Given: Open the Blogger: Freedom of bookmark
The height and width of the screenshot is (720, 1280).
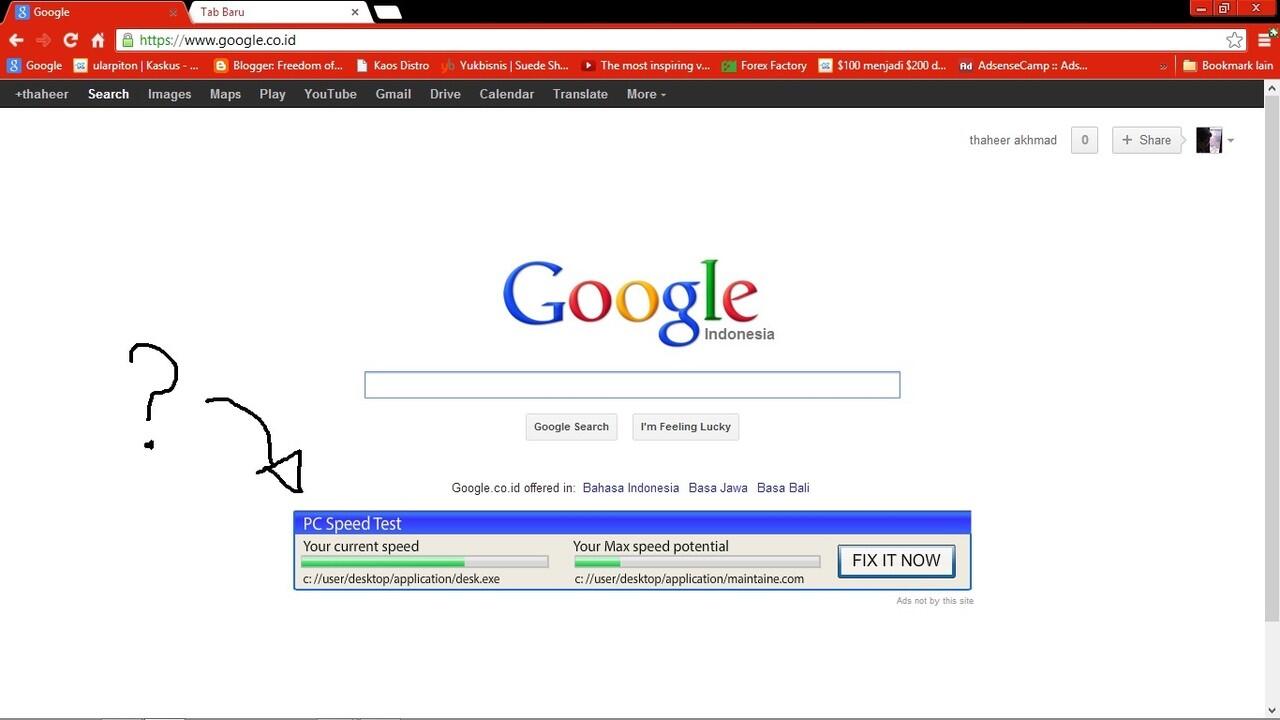Looking at the screenshot, I should (x=278, y=66).
